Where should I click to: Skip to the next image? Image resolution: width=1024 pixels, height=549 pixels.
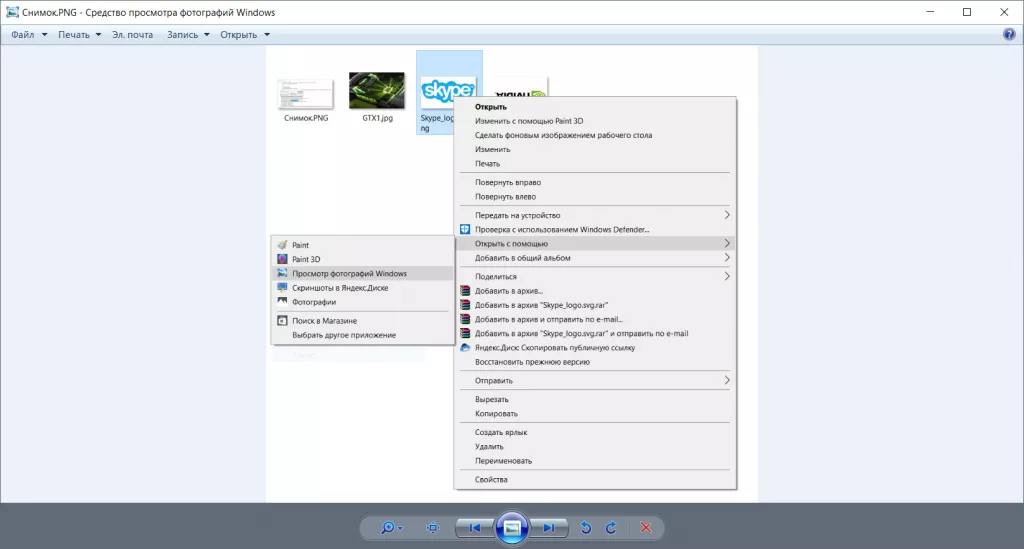(x=548, y=527)
